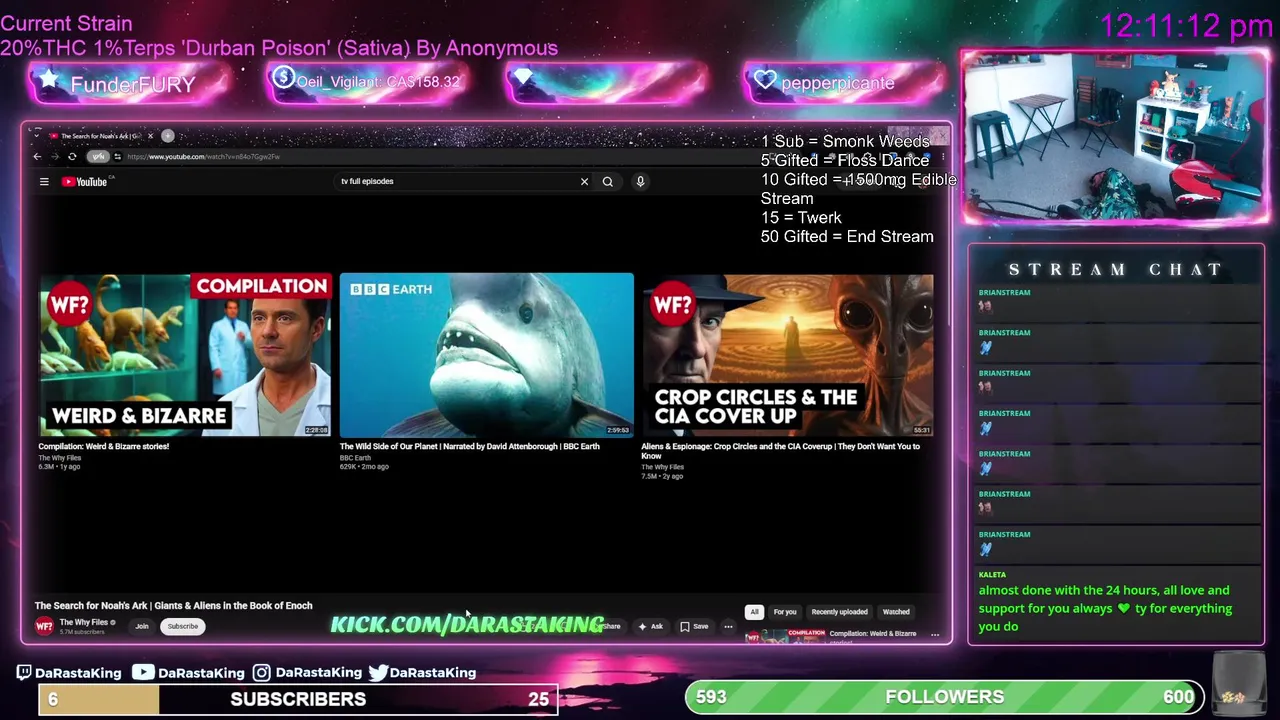Subscribe to The Why Files
This screenshot has width=1280, height=720.
click(x=183, y=626)
